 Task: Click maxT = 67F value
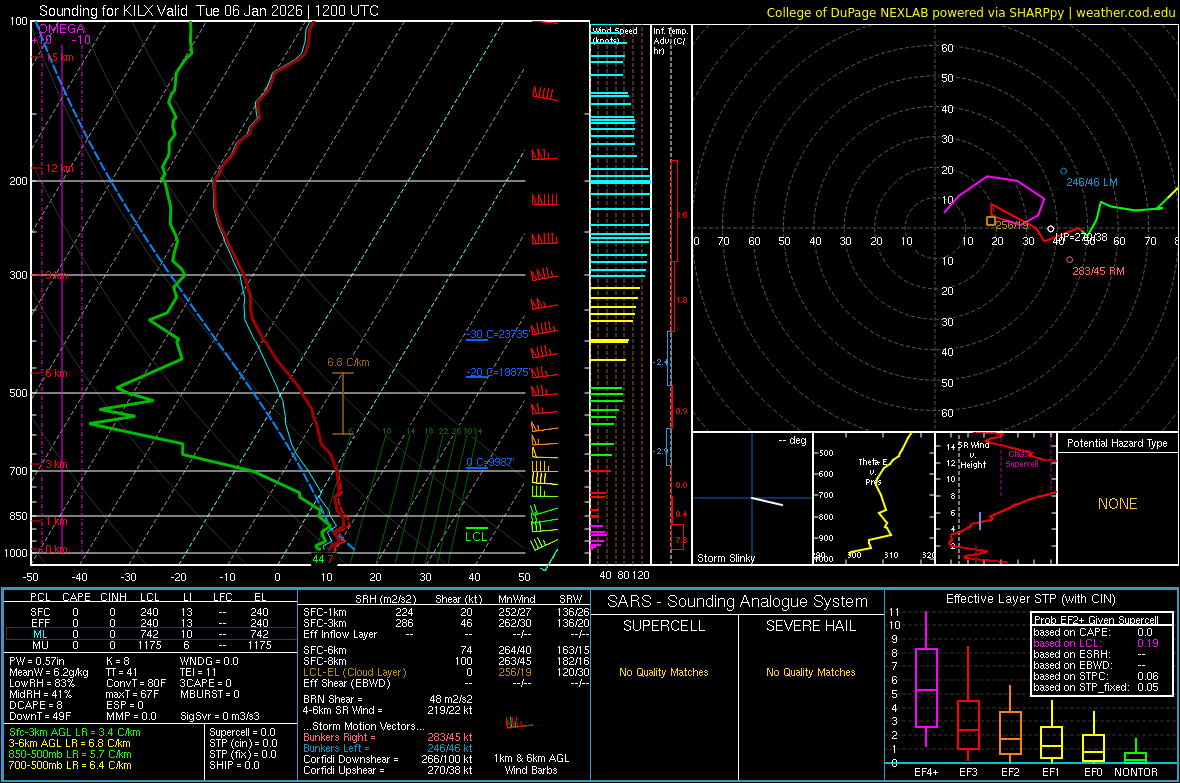[x=132, y=694]
